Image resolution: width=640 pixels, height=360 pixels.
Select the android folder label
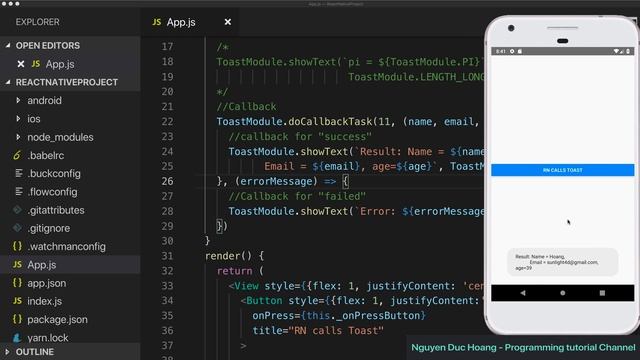[x=44, y=100]
